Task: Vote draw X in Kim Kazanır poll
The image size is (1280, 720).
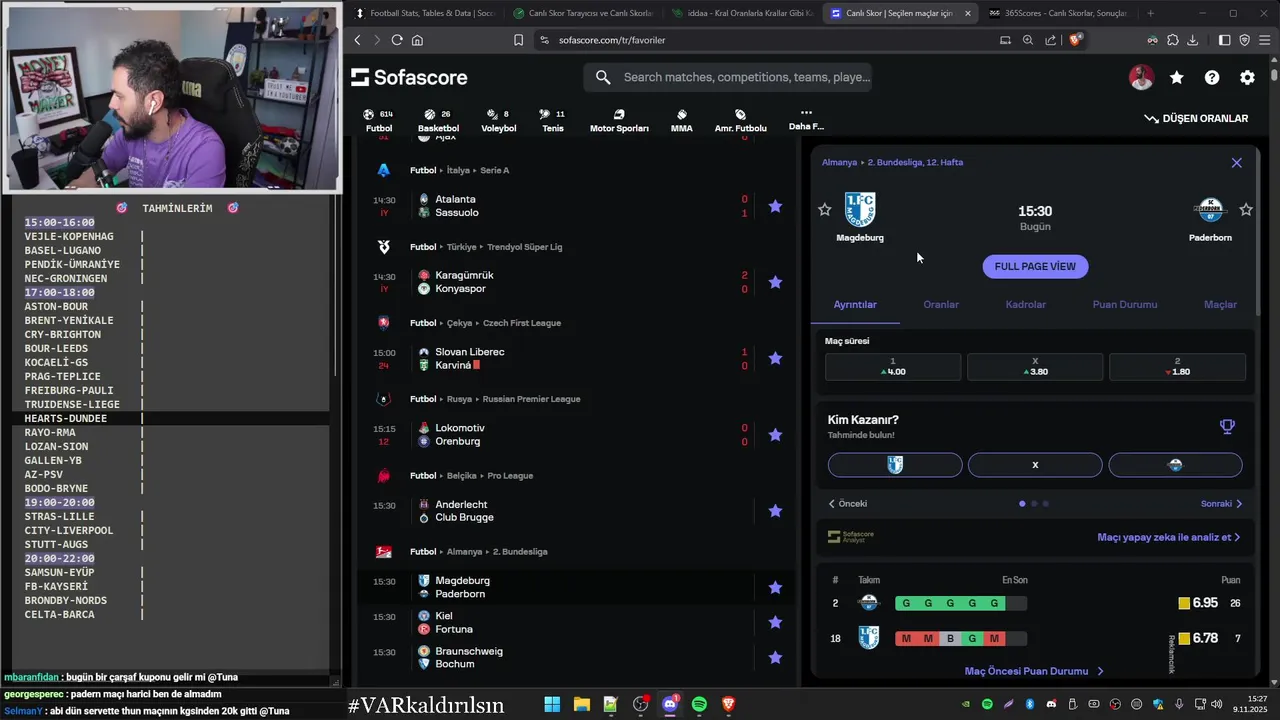Action: [x=1035, y=464]
